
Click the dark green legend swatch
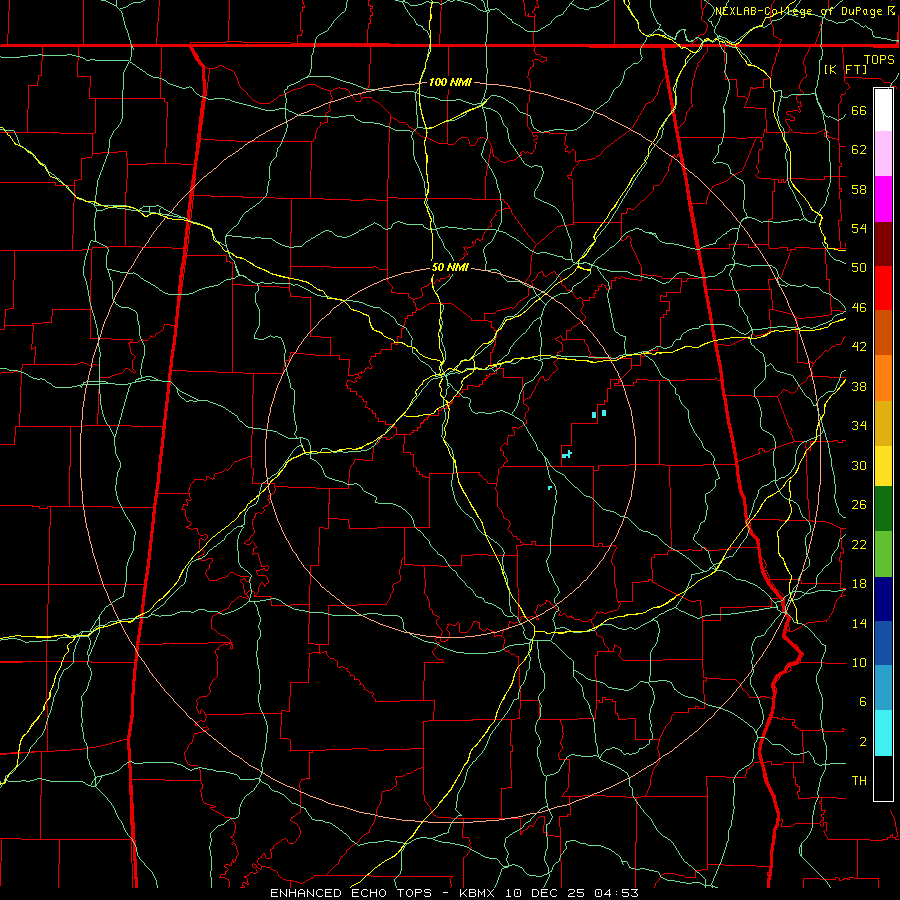[883, 509]
